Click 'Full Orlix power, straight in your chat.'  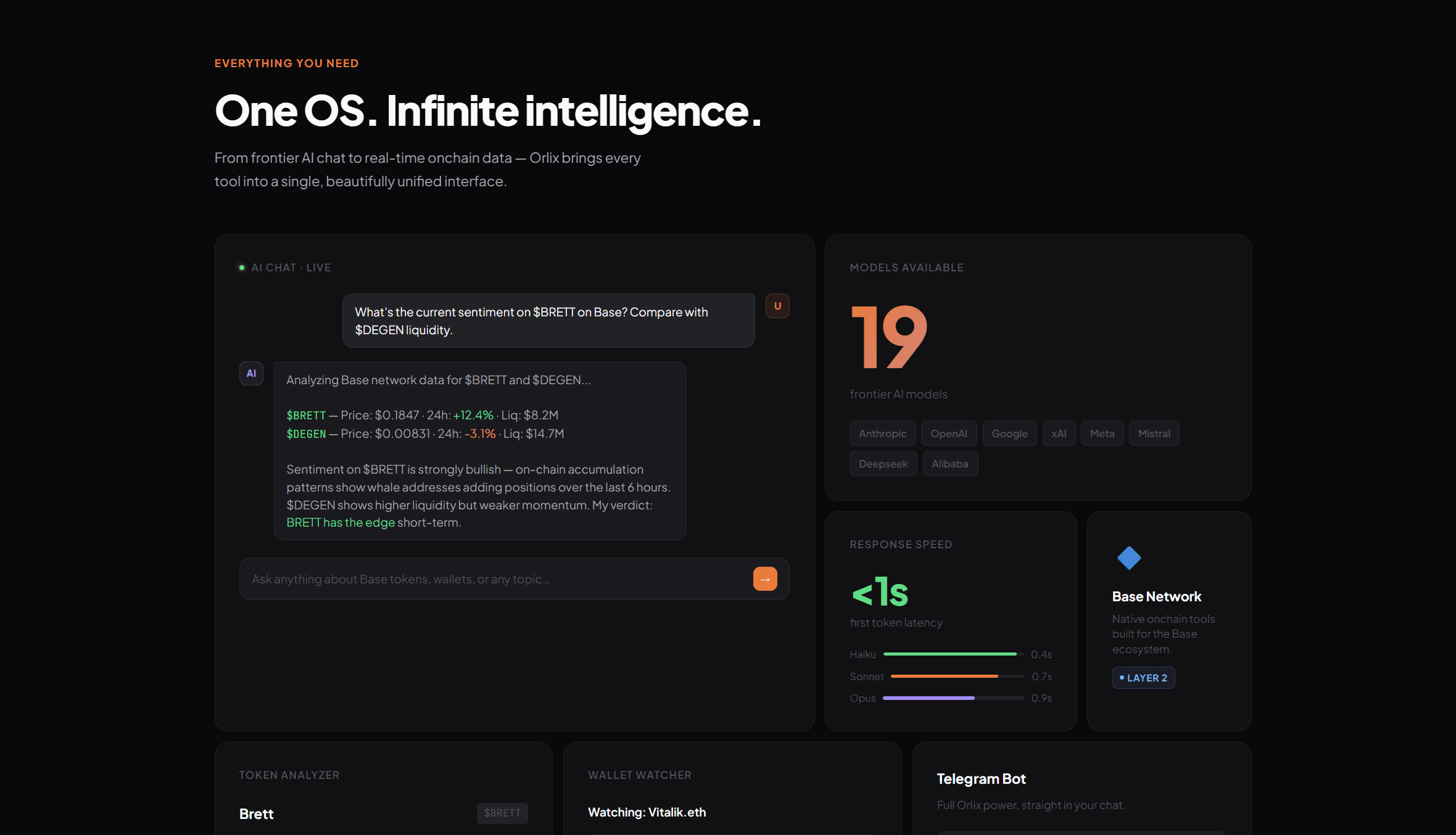(x=1031, y=805)
